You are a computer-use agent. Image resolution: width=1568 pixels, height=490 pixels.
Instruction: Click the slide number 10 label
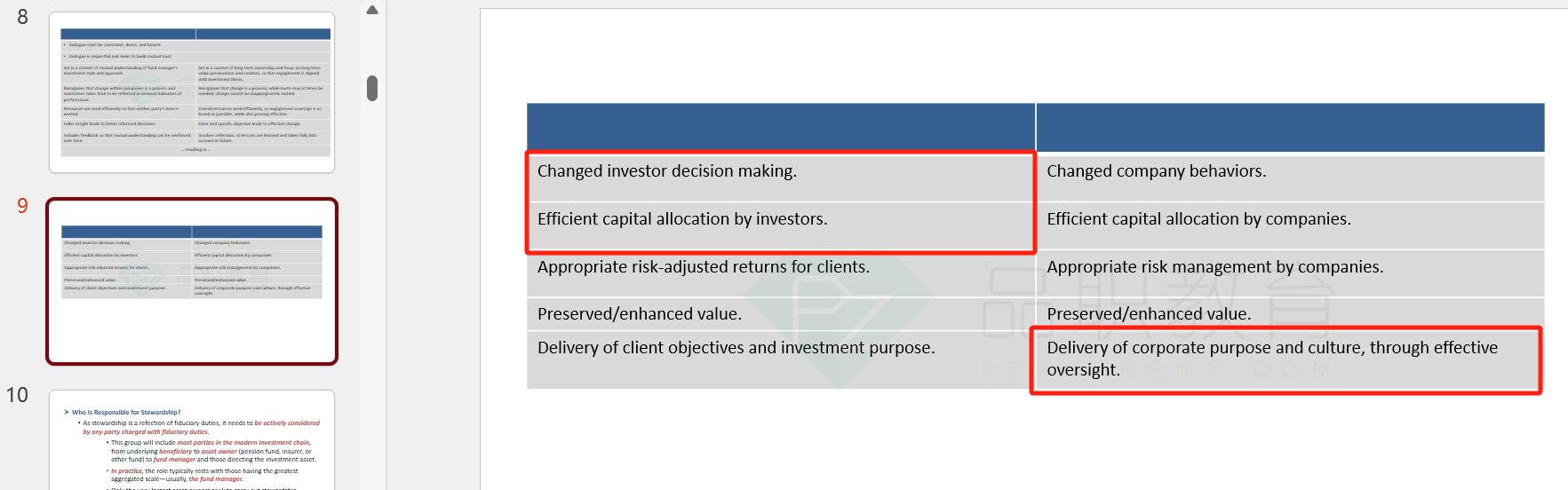click(17, 395)
